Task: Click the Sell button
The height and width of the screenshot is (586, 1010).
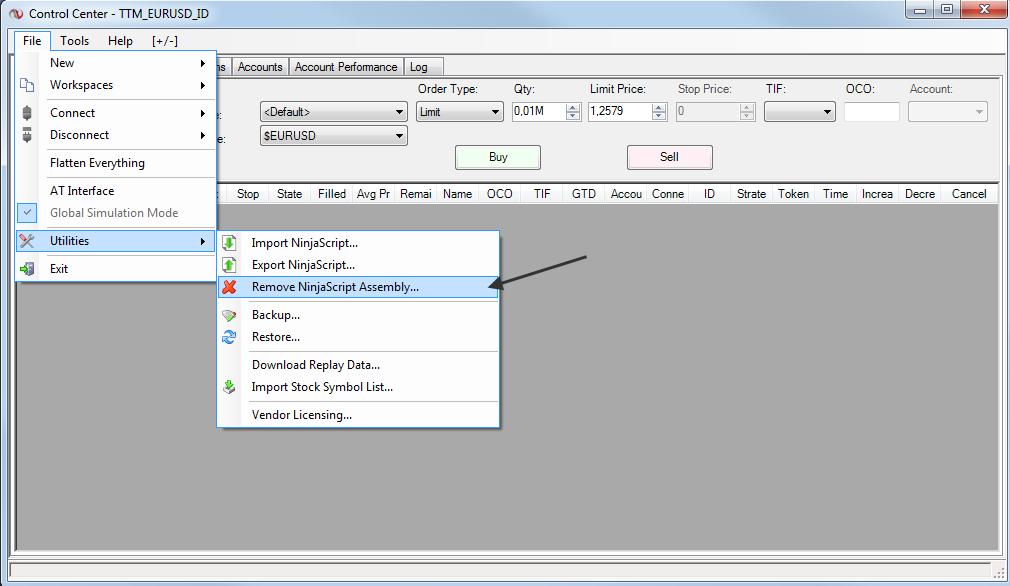Action: click(x=669, y=157)
